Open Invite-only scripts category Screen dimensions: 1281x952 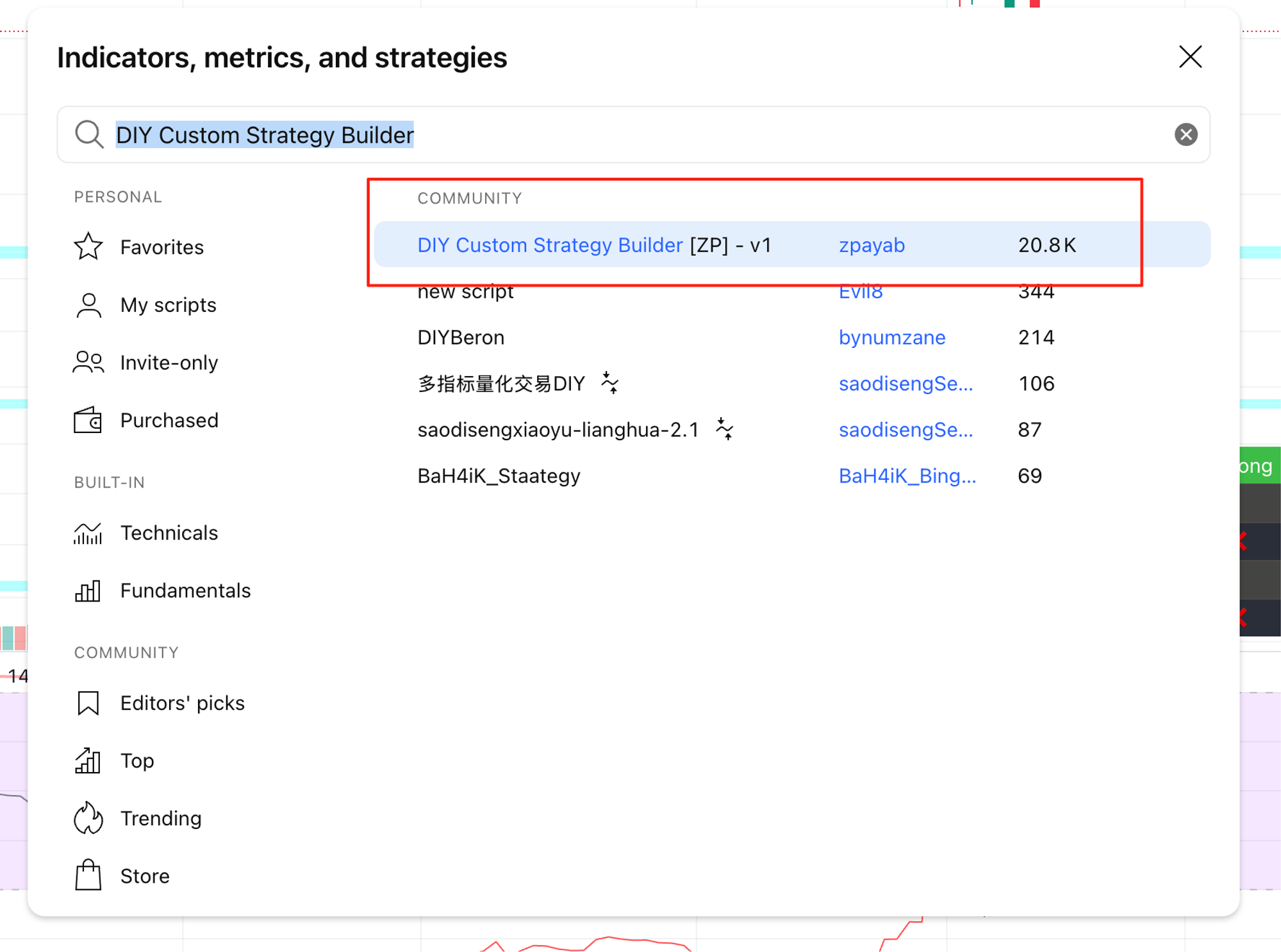click(x=169, y=363)
